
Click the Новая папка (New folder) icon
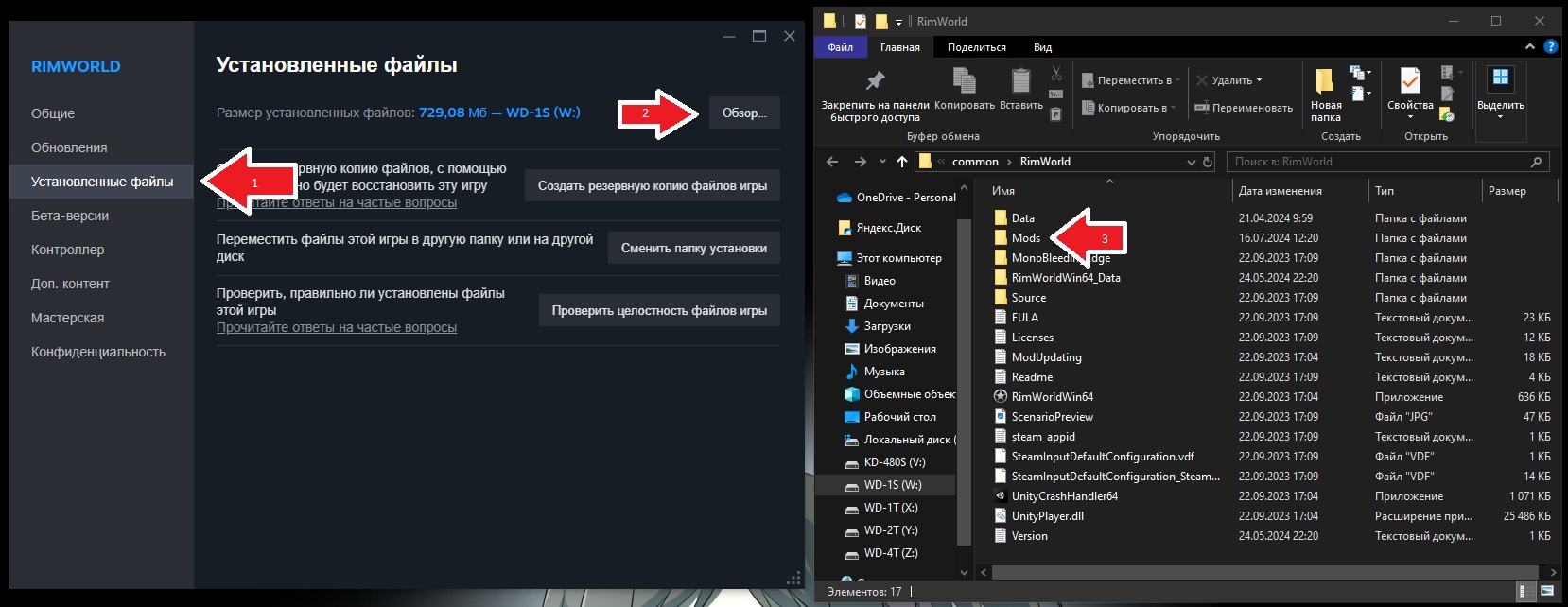[1325, 81]
